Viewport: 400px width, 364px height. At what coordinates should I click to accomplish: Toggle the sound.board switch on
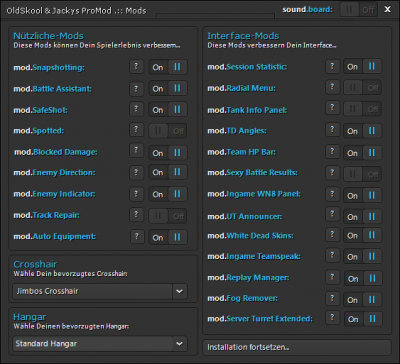pos(359,10)
